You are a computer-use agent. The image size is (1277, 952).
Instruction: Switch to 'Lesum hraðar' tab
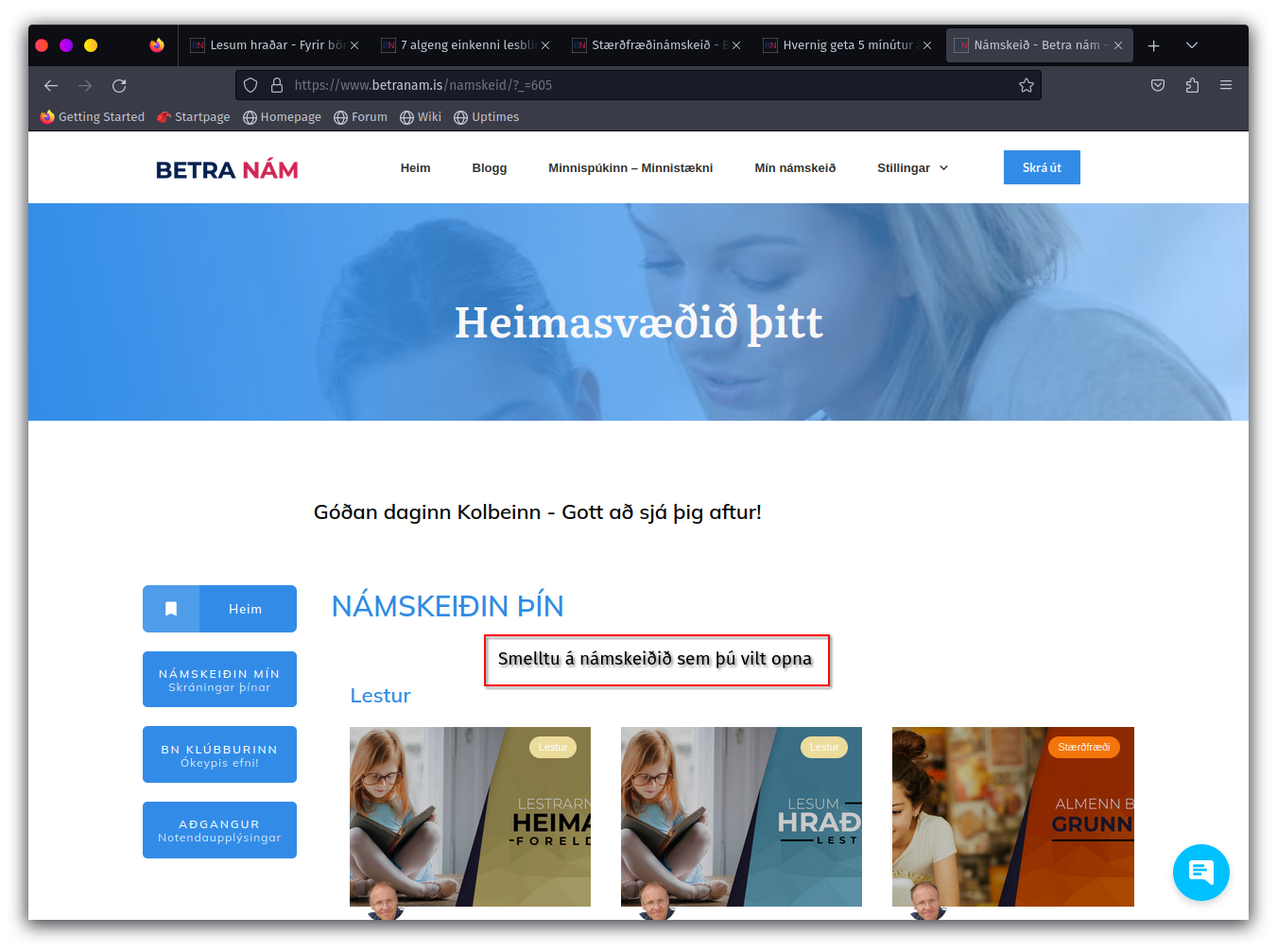pyautogui.click(x=274, y=45)
